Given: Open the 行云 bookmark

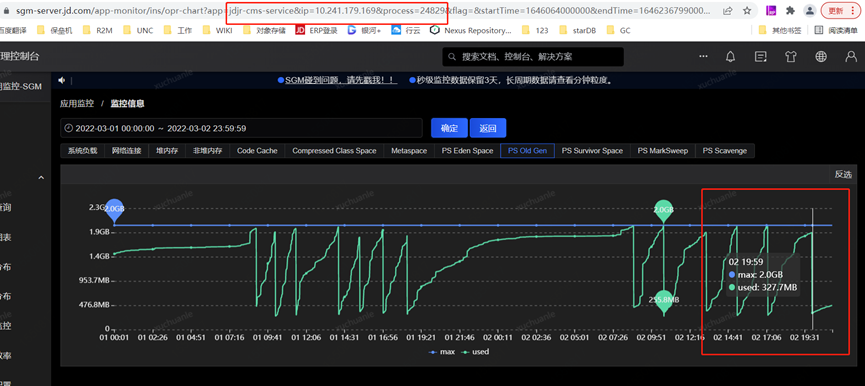Looking at the screenshot, I should click(x=405, y=31).
